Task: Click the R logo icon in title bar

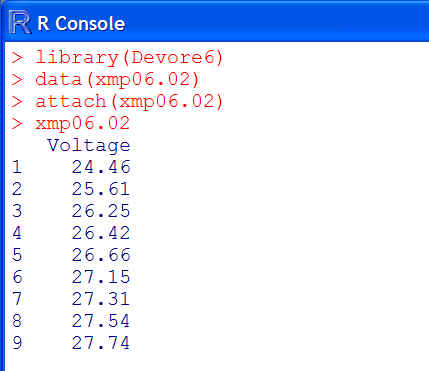Action: [20, 23]
